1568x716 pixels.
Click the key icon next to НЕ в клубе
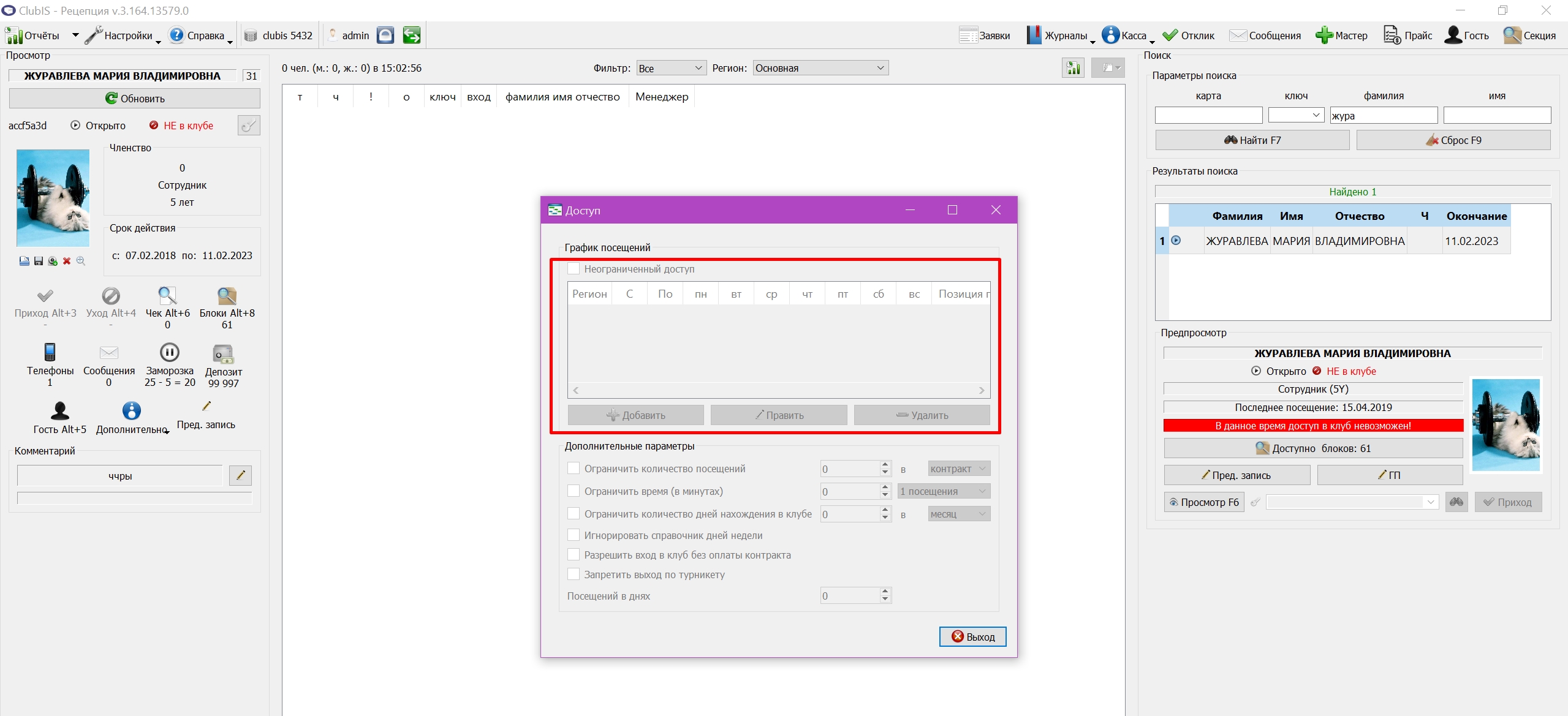coord(249,126)
